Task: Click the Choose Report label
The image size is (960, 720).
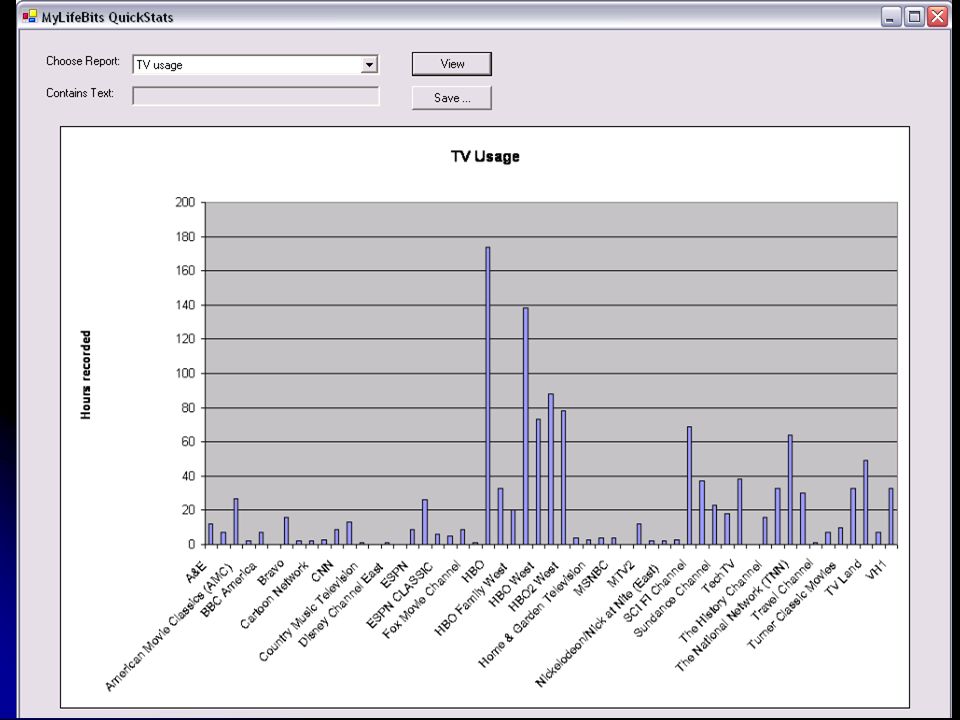Action: [x=83, y=61]
